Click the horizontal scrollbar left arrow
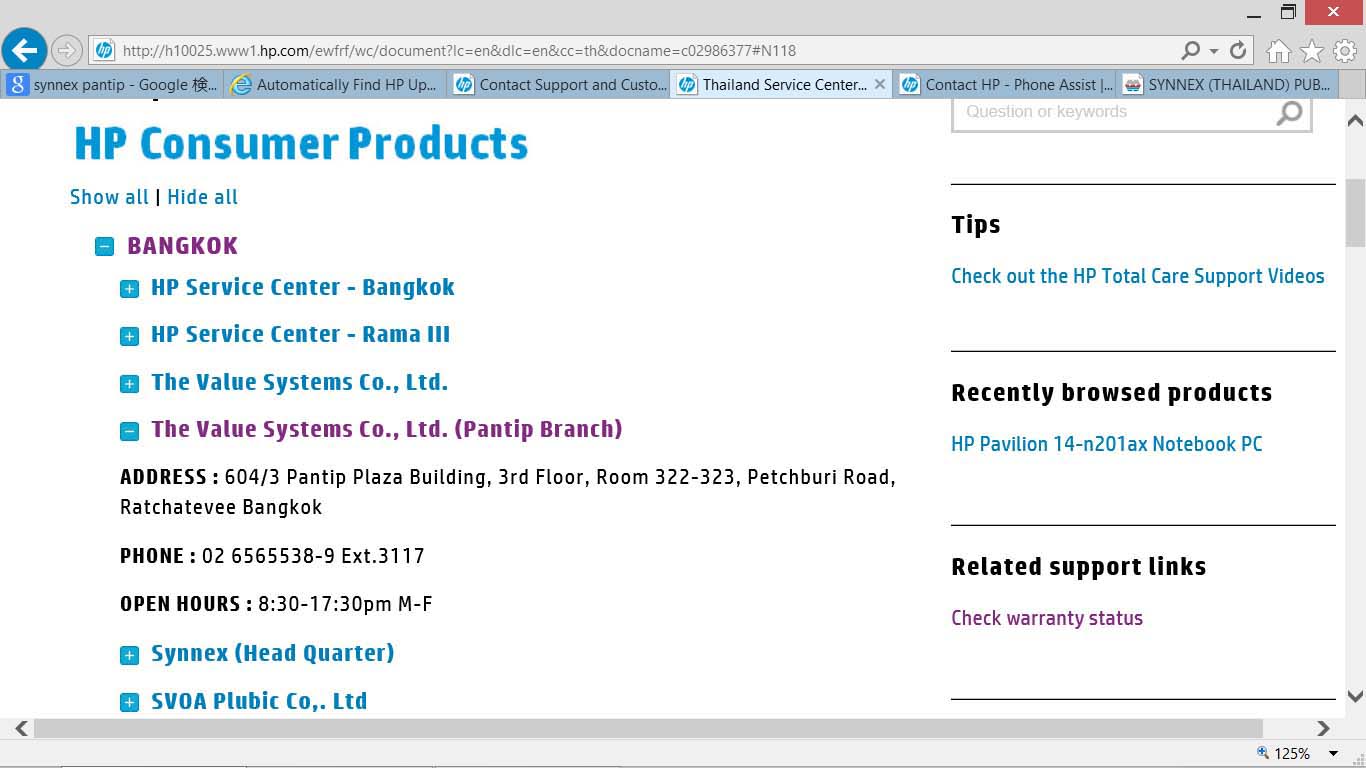Viewport: 1366px width, 768px height. (22, 728)
